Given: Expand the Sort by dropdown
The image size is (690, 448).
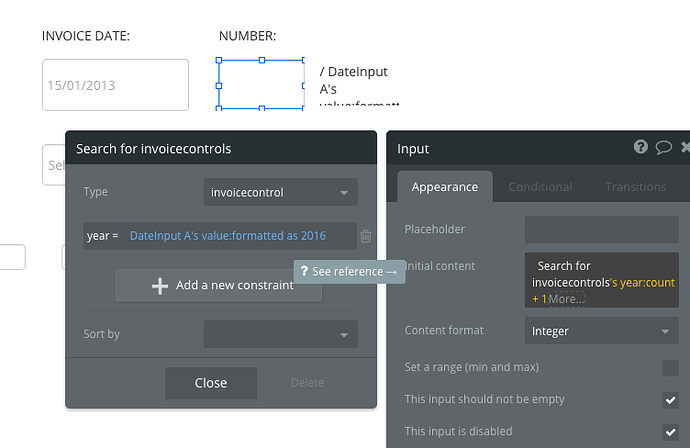Looking at the screenshot, I should coord(280,334).
